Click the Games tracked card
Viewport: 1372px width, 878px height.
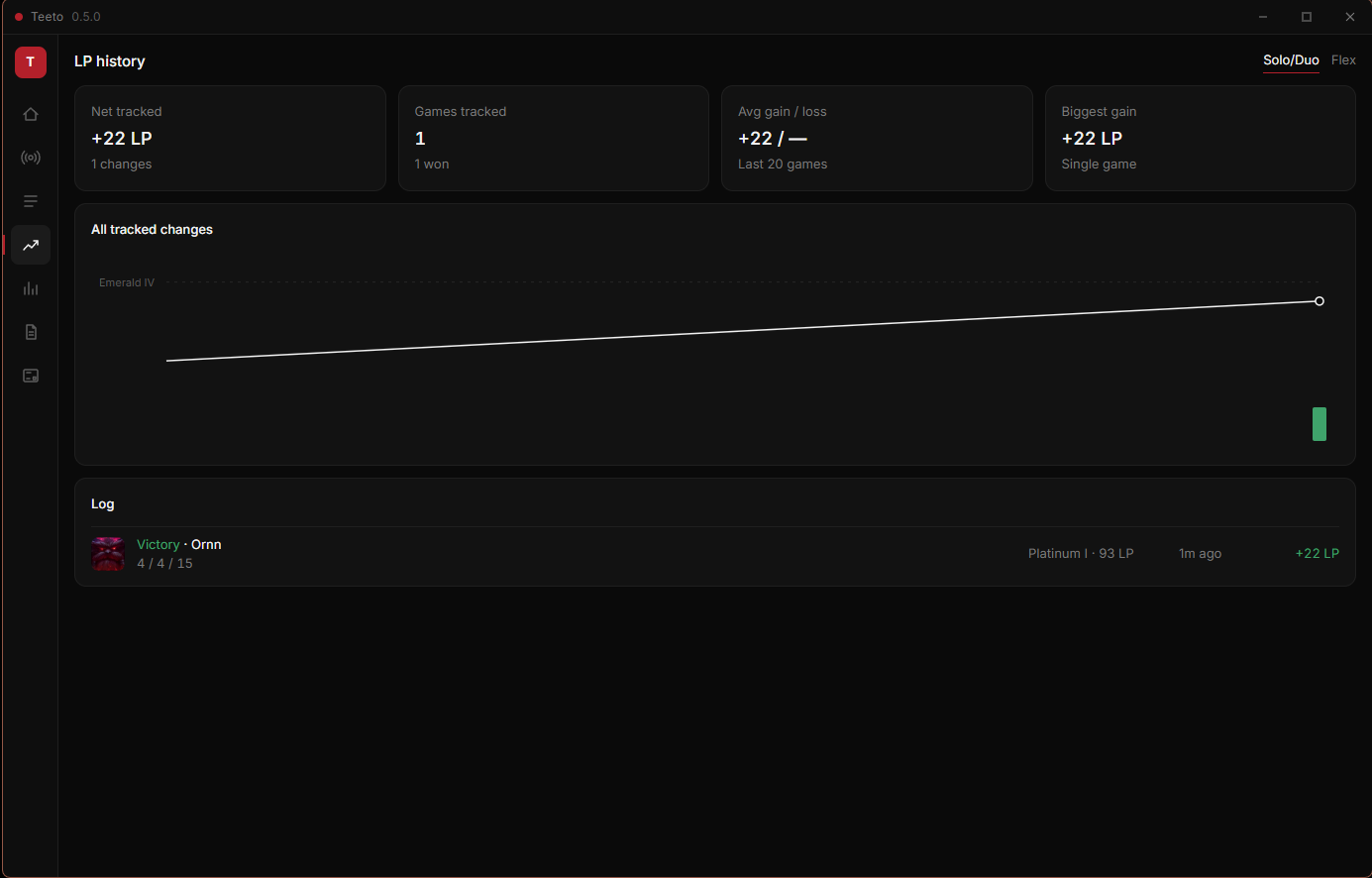[x=553, y=138]
